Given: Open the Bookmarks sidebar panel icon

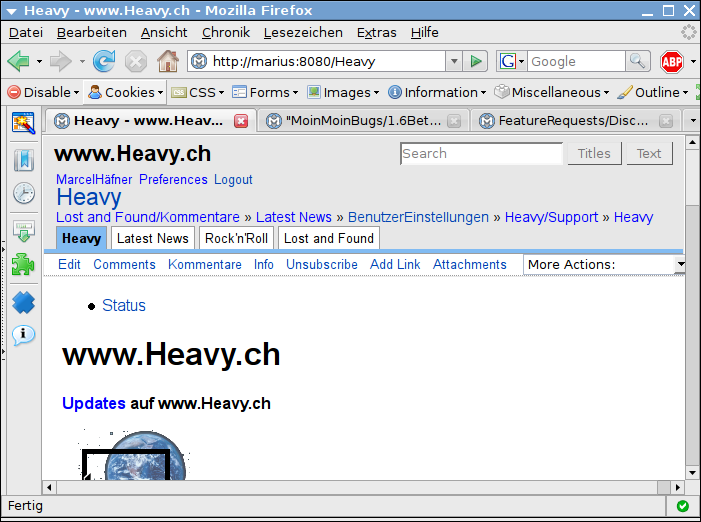Looking at the screenshot, I should tap(23, 160).
